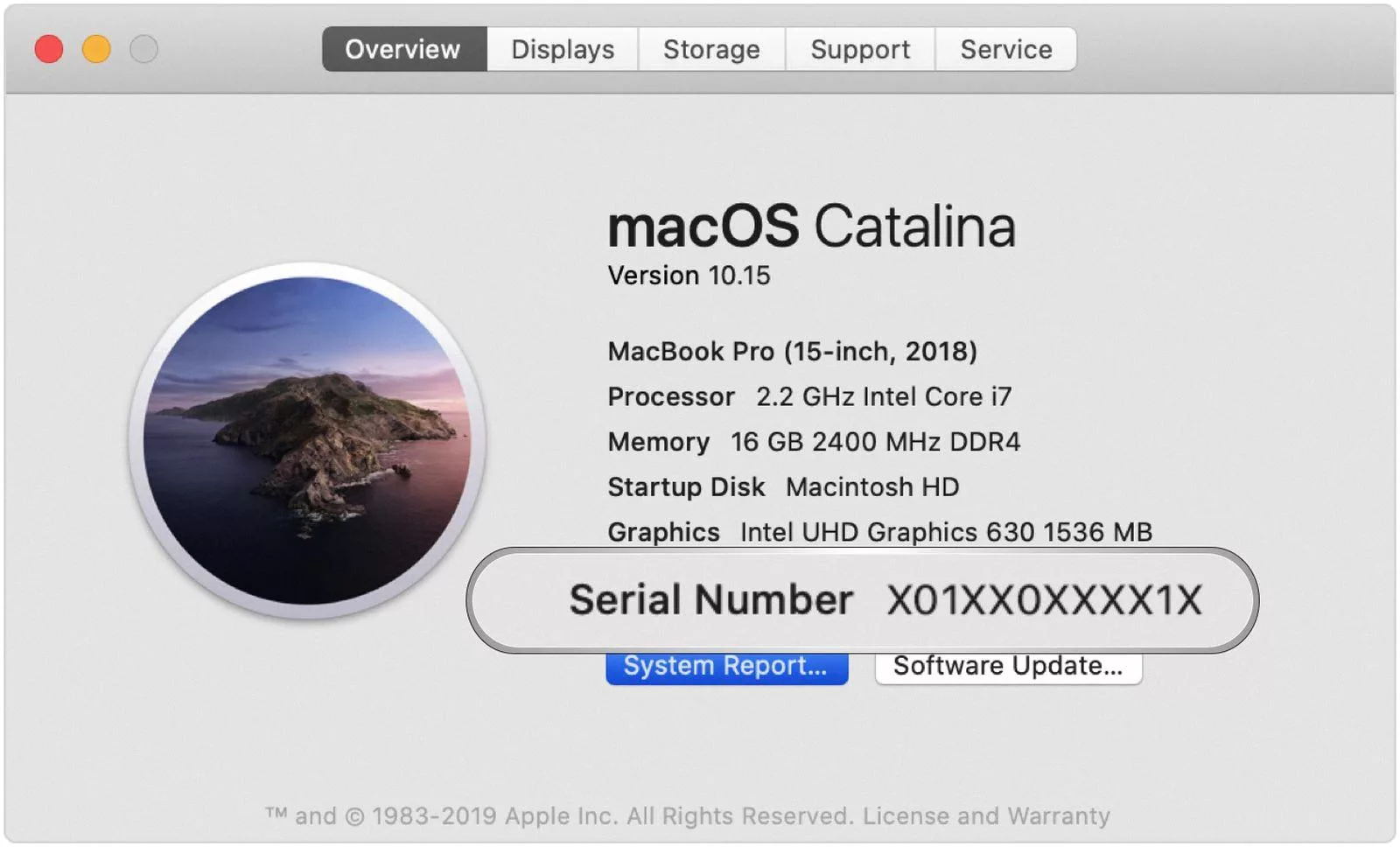Viewport: 1400px width, 847px height.
Task: Open the Storage tab
Action: [712, 49]
